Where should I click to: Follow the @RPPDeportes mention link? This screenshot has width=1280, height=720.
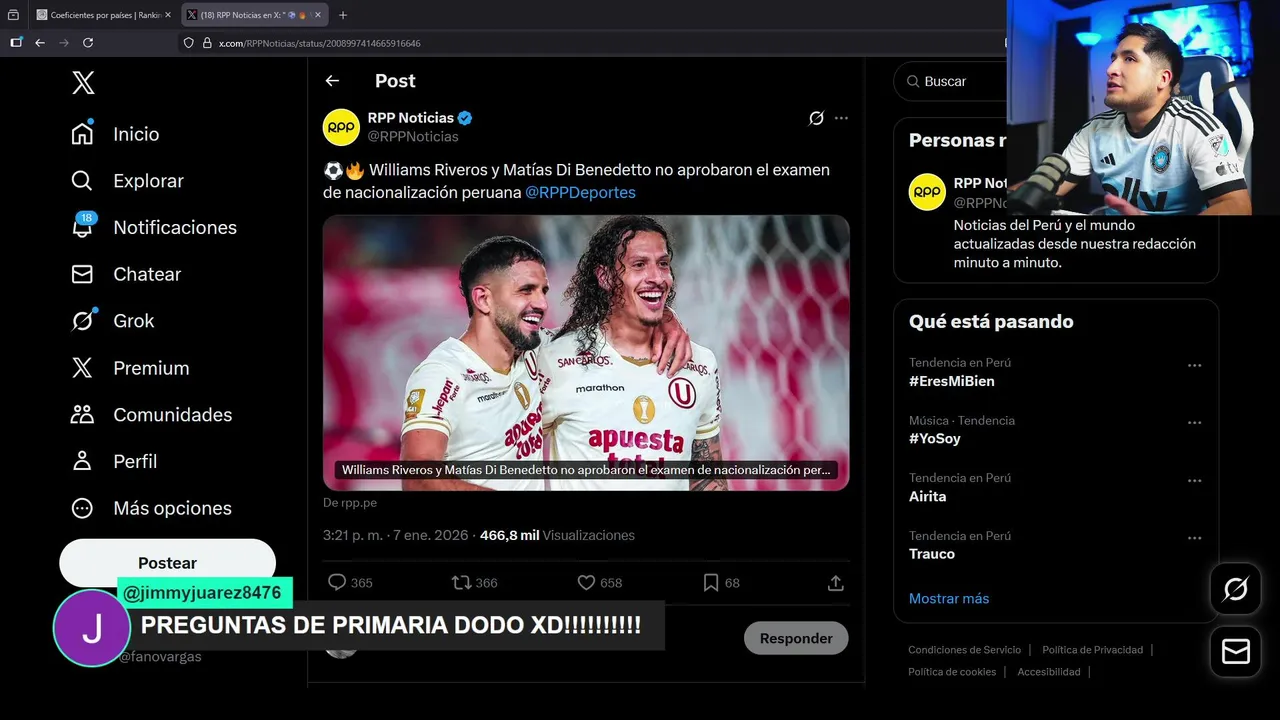[580, 192]
